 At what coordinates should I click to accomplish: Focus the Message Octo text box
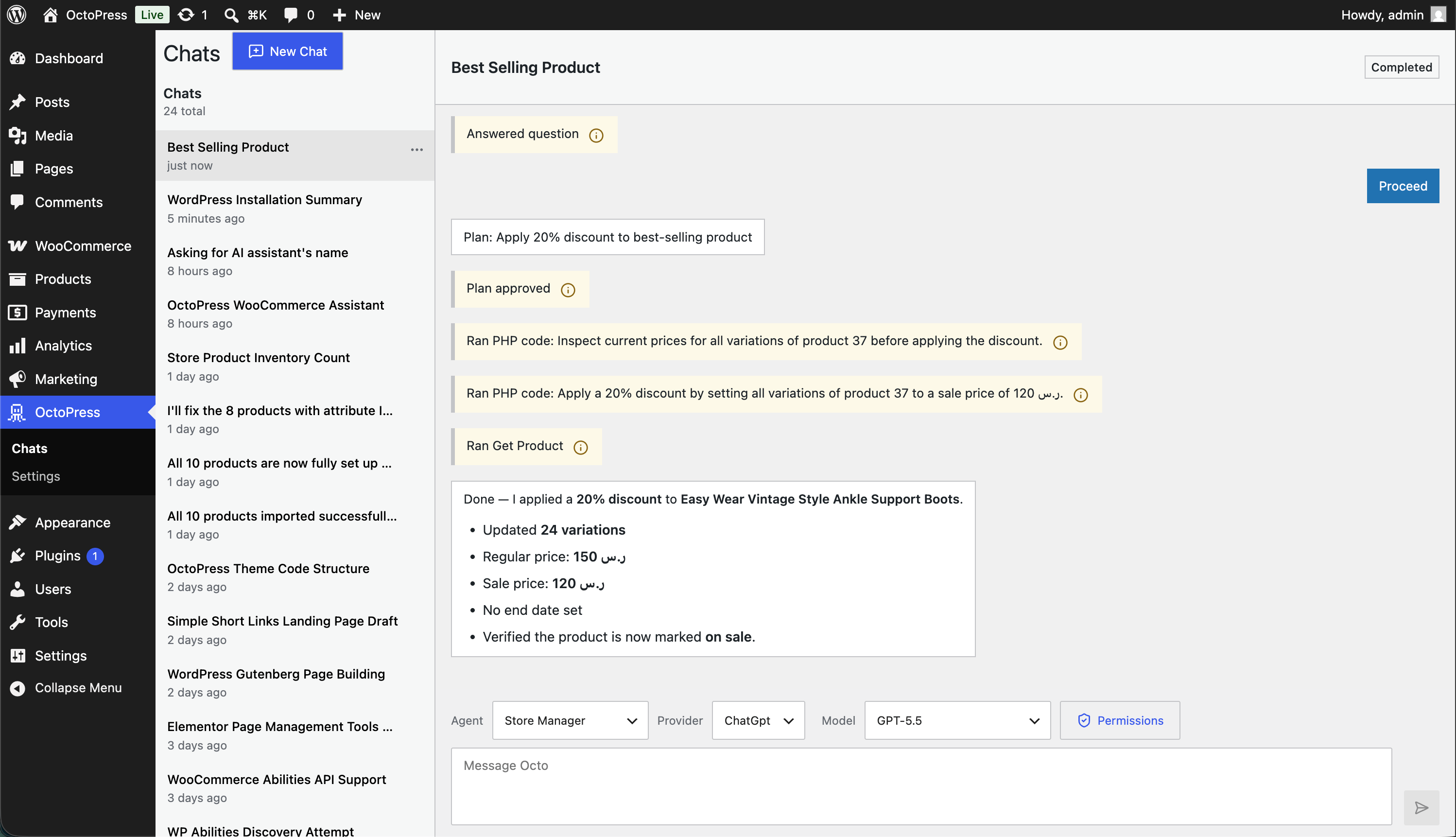[x=921, y=786]
